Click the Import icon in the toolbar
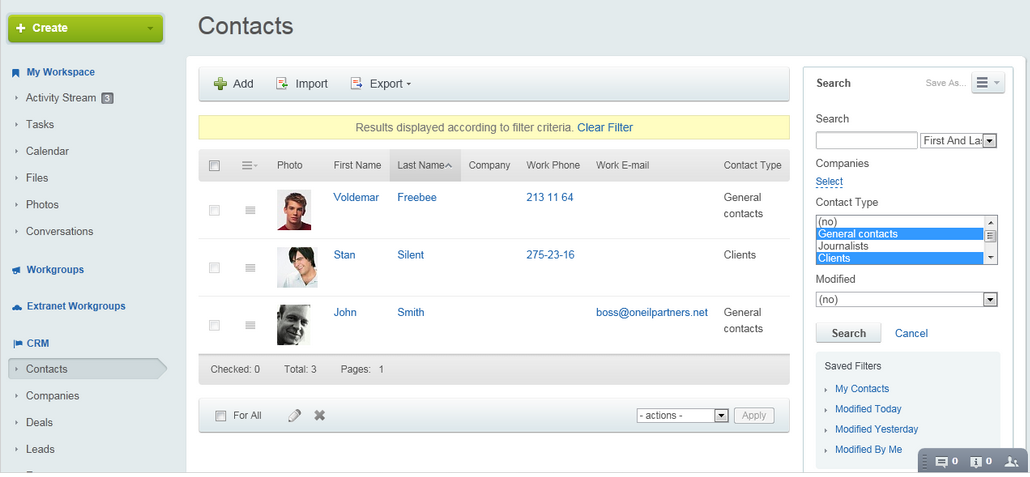Screen dimensions: 1030x477 282,83
